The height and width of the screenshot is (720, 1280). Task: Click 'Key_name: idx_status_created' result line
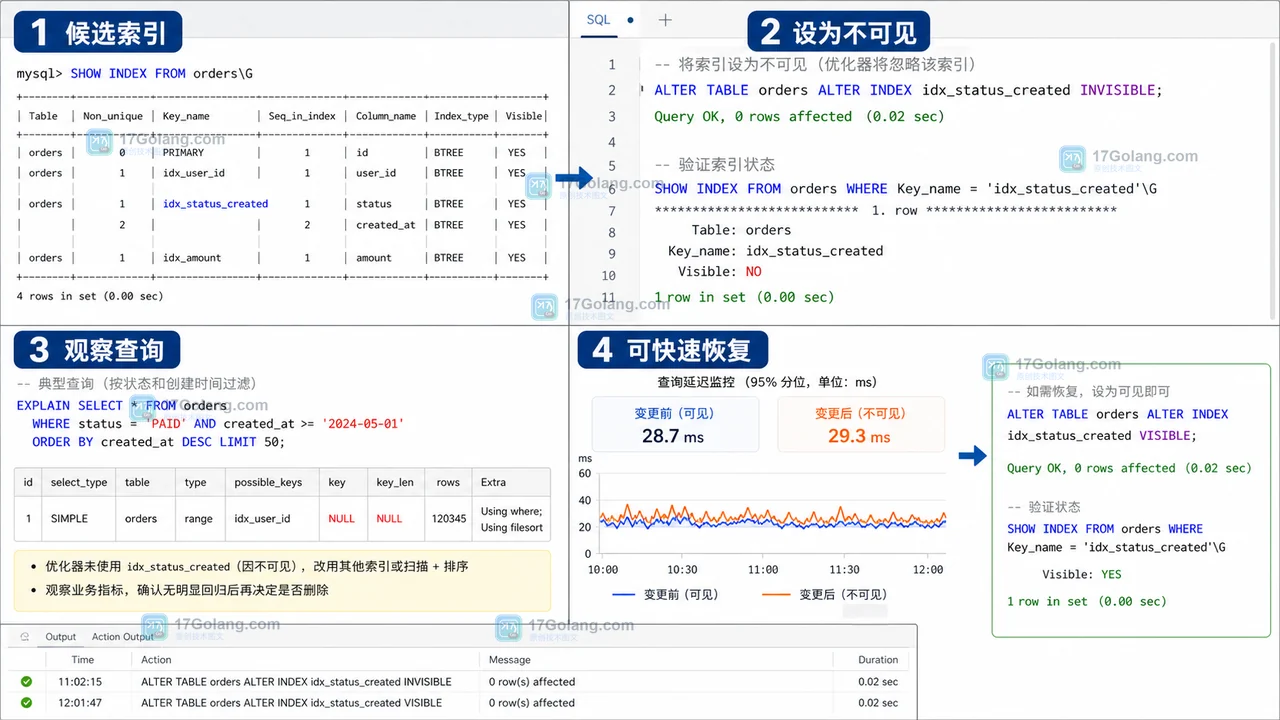coord(775,251)
